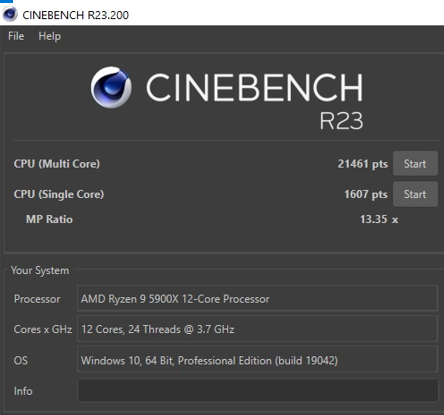Click the Info label
The image size is (444, 415).
(23, 391)
